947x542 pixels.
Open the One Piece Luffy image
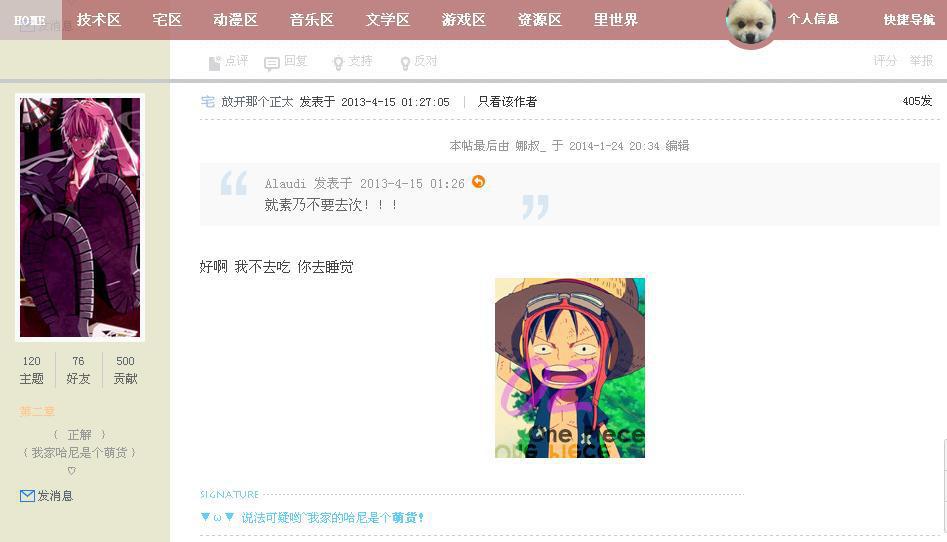pos(570,367)
